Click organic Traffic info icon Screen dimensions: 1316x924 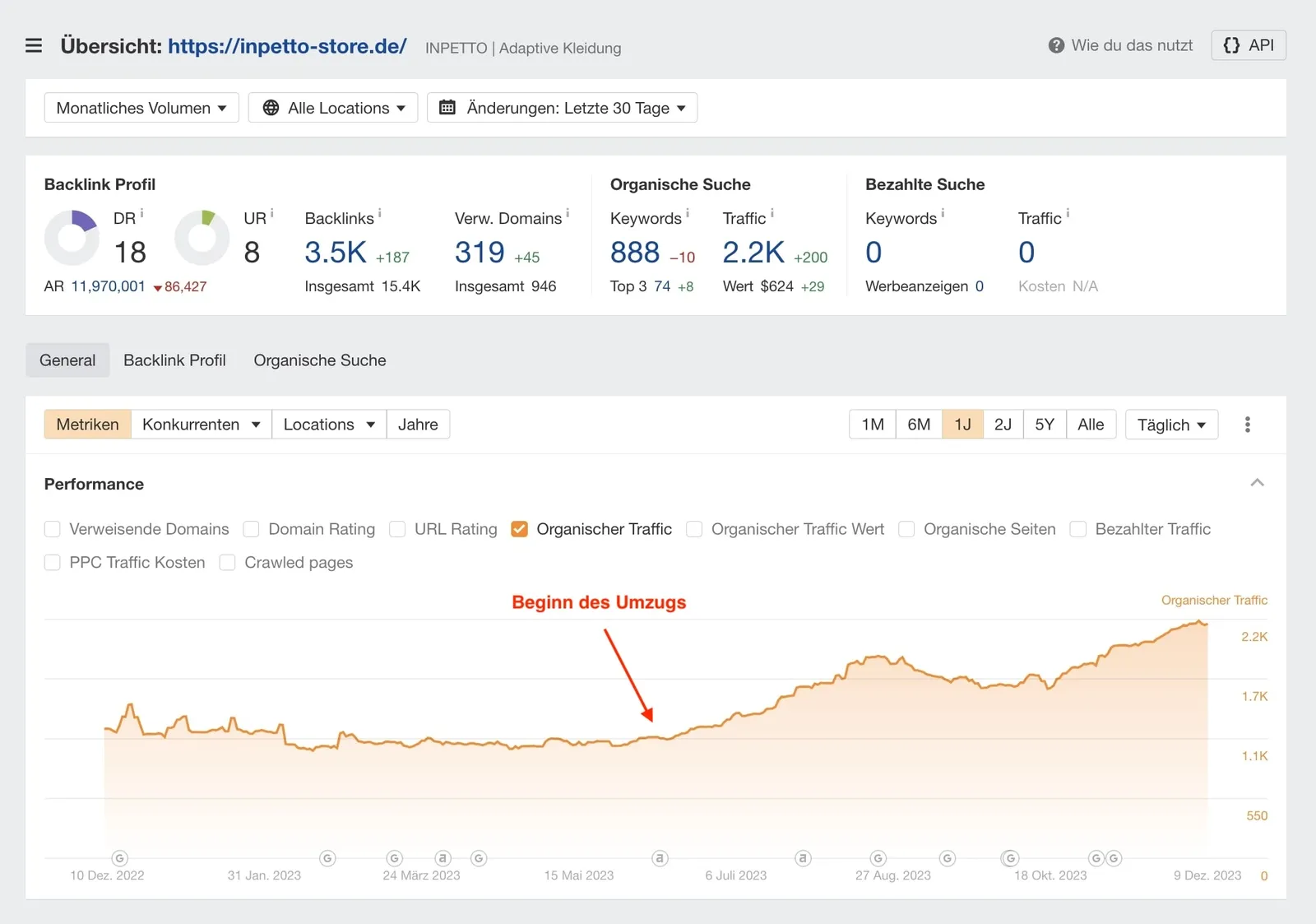pyautogui.click(x=772, y=213)
